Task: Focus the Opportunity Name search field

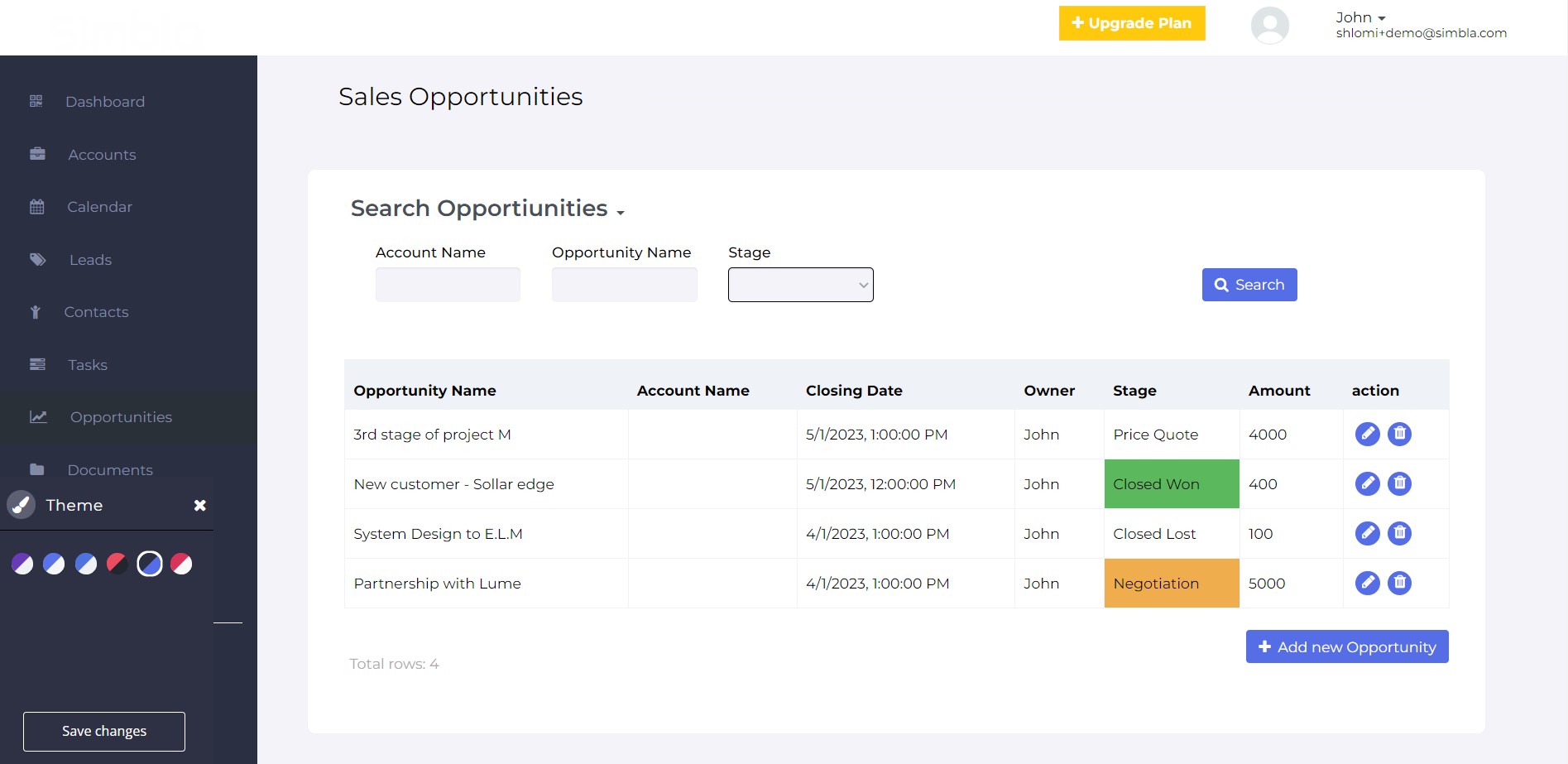Action: 624,285
